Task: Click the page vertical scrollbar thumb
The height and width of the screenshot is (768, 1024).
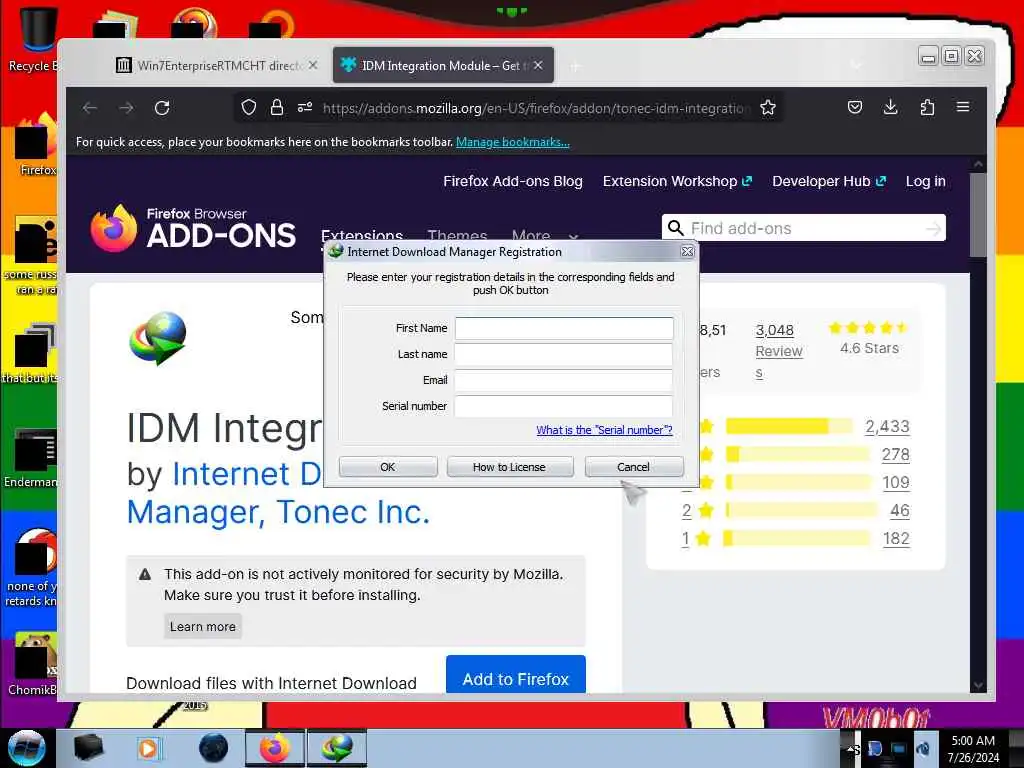Action: click(x=978, y=214)
